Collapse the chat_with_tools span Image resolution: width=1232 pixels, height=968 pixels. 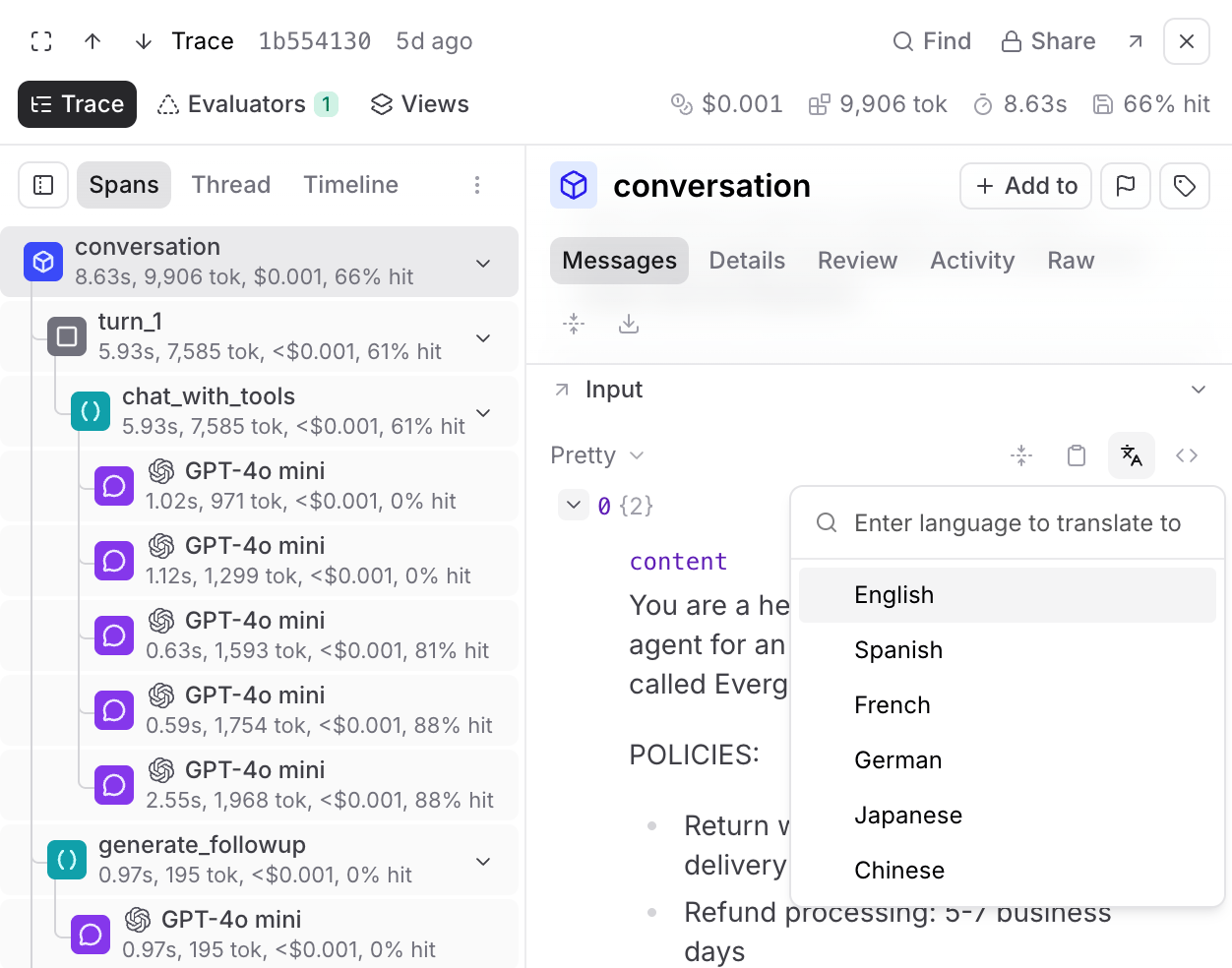(483, 412)
